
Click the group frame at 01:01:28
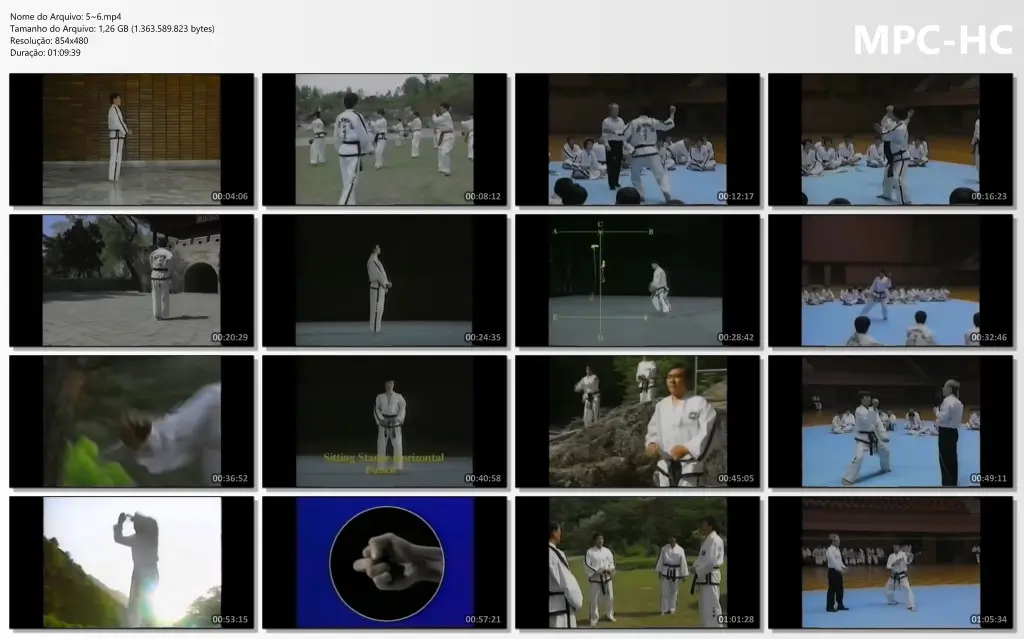pos(637,563)
